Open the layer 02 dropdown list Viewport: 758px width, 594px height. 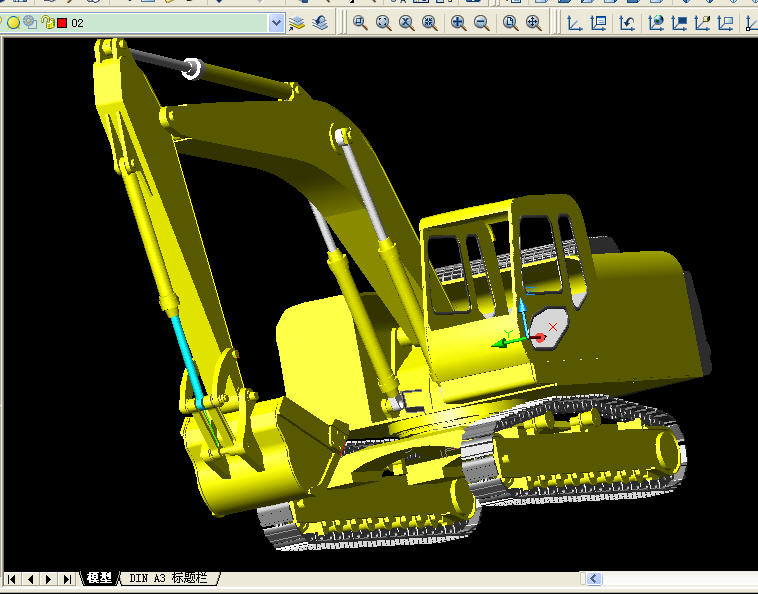pos(276,23)
